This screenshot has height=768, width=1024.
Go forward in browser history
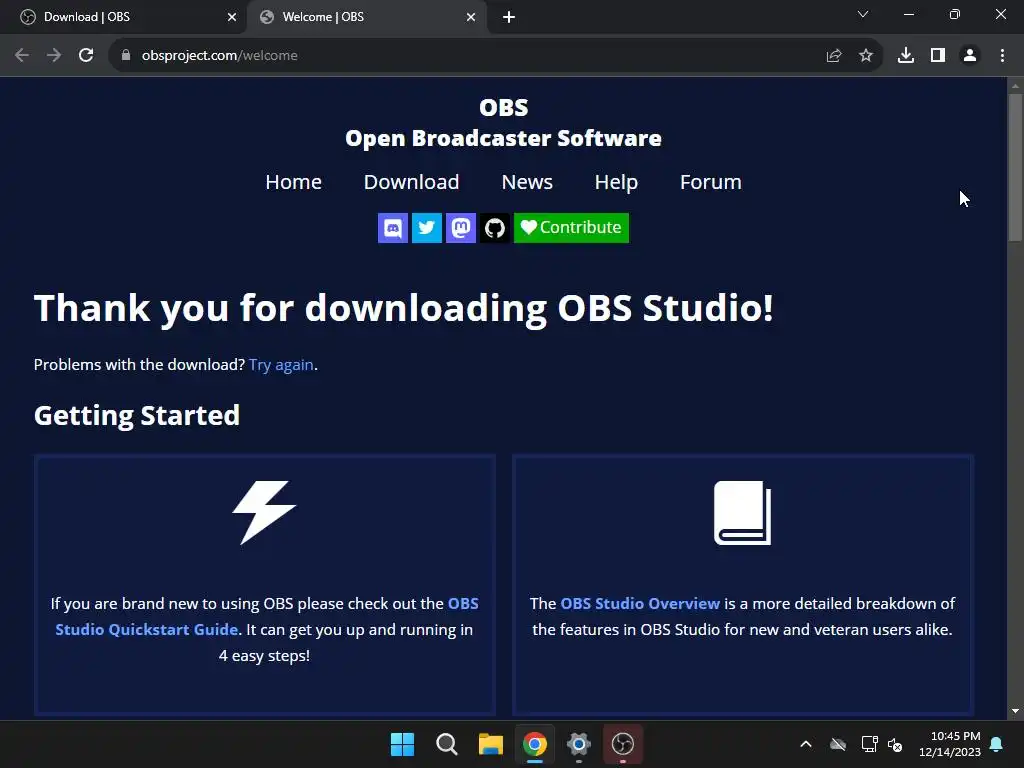[x=54, y=56]
